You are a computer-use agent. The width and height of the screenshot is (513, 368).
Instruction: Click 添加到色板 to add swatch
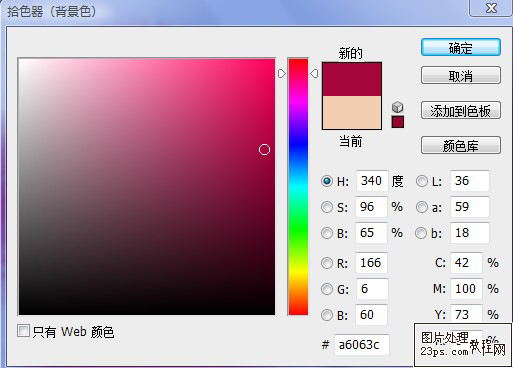[x=461, y=110]
